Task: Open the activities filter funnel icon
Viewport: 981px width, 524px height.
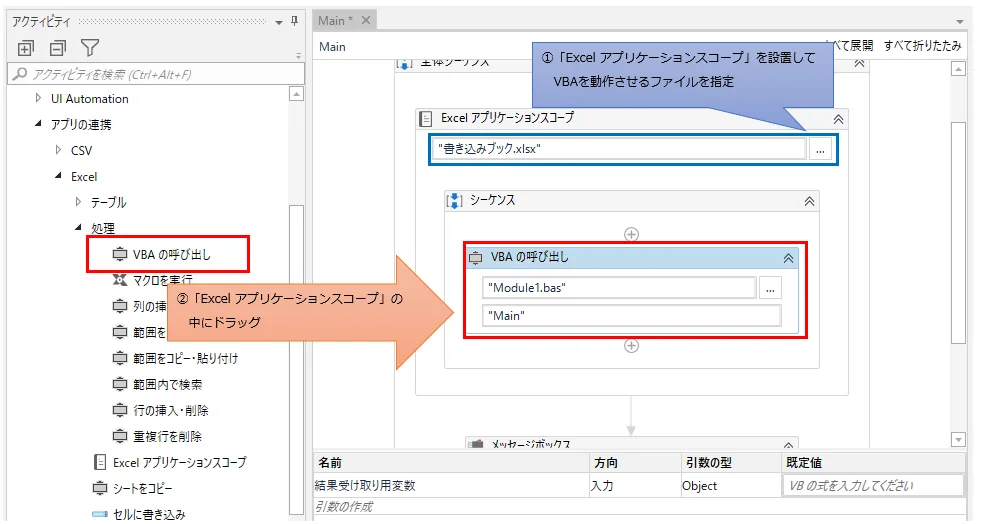Action: coord(90,48)
